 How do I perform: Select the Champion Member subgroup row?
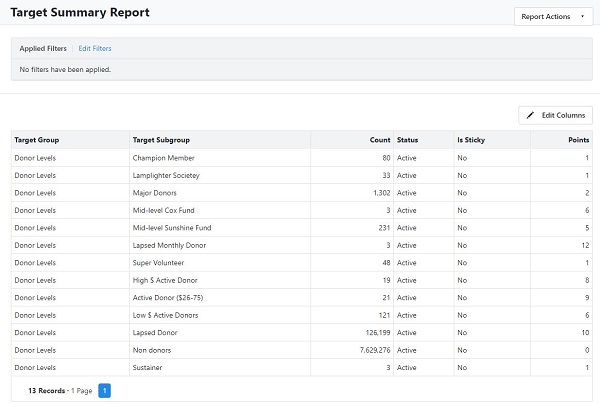[302, 158]
